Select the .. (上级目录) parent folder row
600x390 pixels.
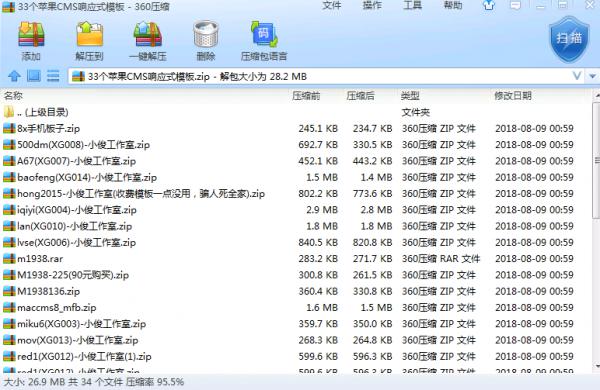pos(297,112)
